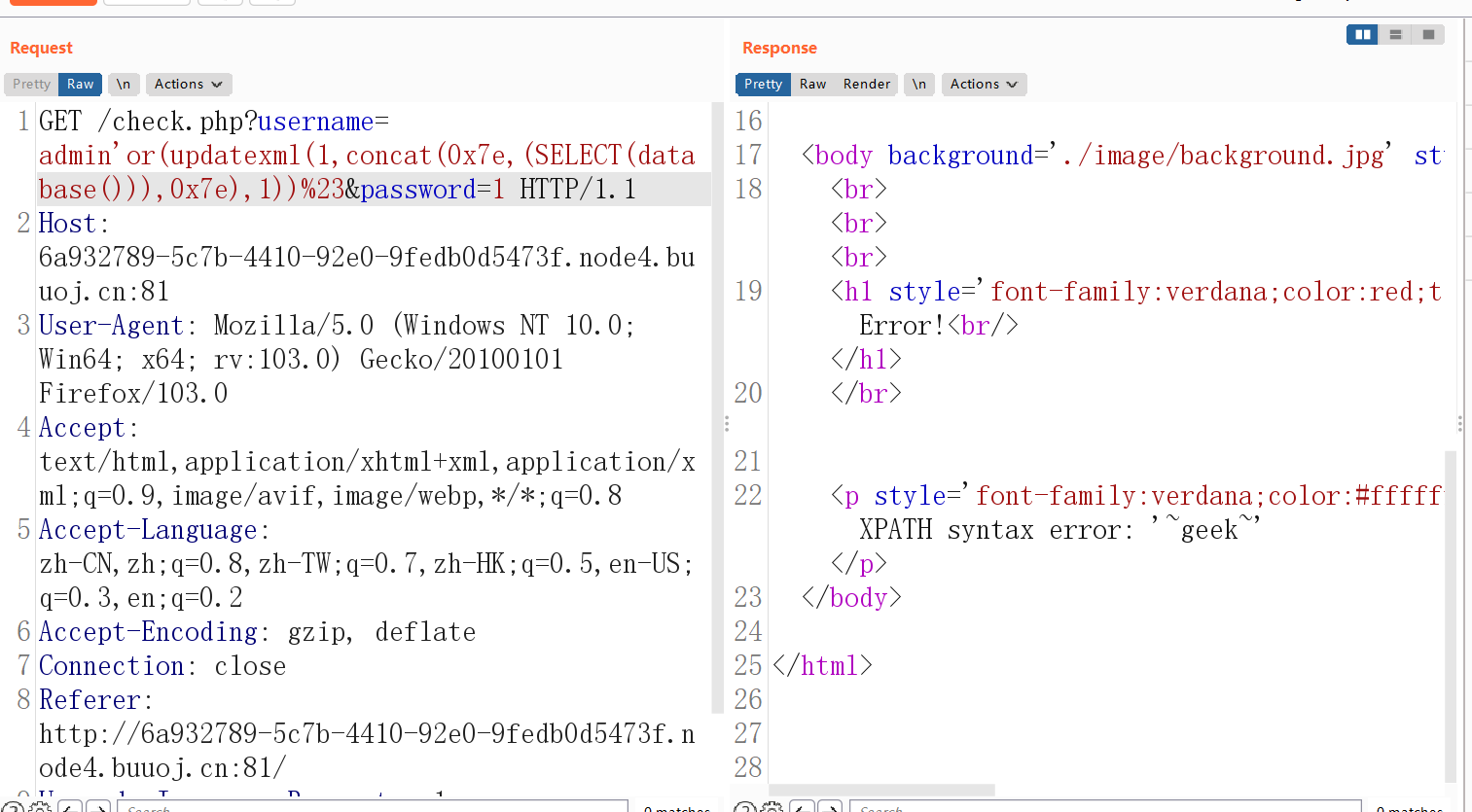
Task: Go to next match in Request search
Action: [x=98, y=807]
